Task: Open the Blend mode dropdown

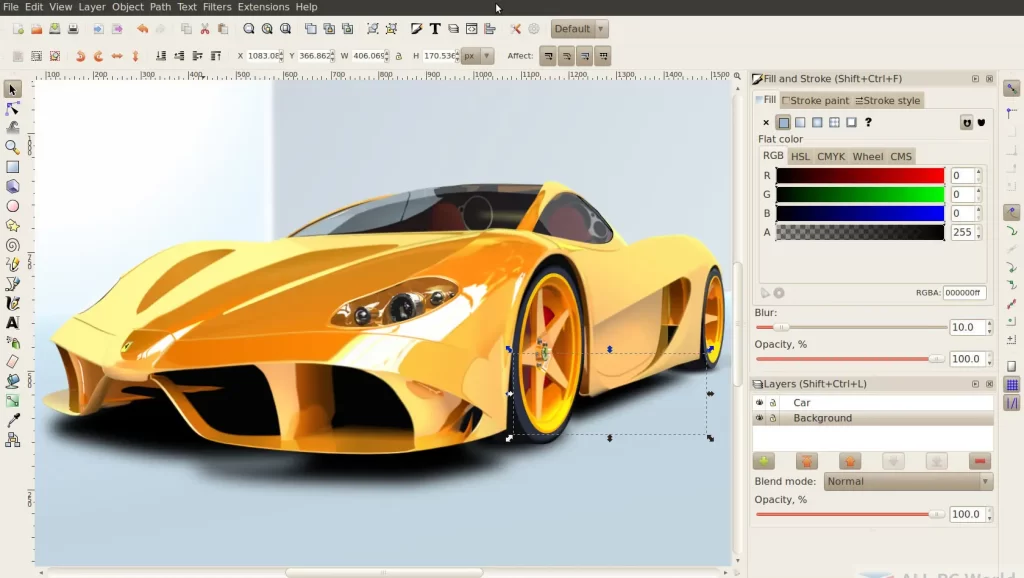Action: click(908, 482)
